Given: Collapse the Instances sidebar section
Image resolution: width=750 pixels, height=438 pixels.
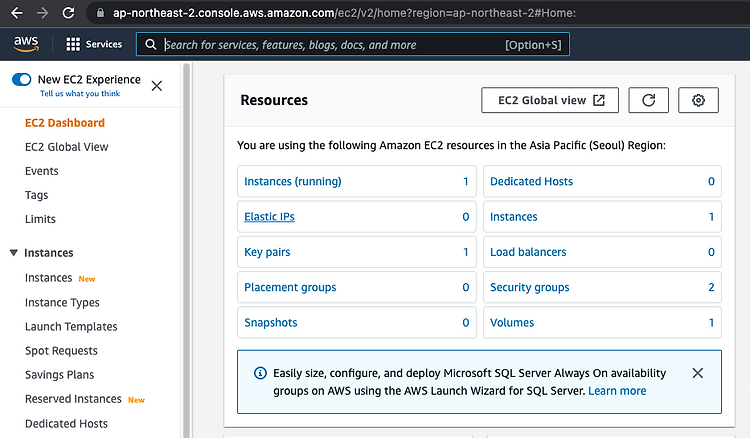Looking at the screenshot, I should (14, 254).
